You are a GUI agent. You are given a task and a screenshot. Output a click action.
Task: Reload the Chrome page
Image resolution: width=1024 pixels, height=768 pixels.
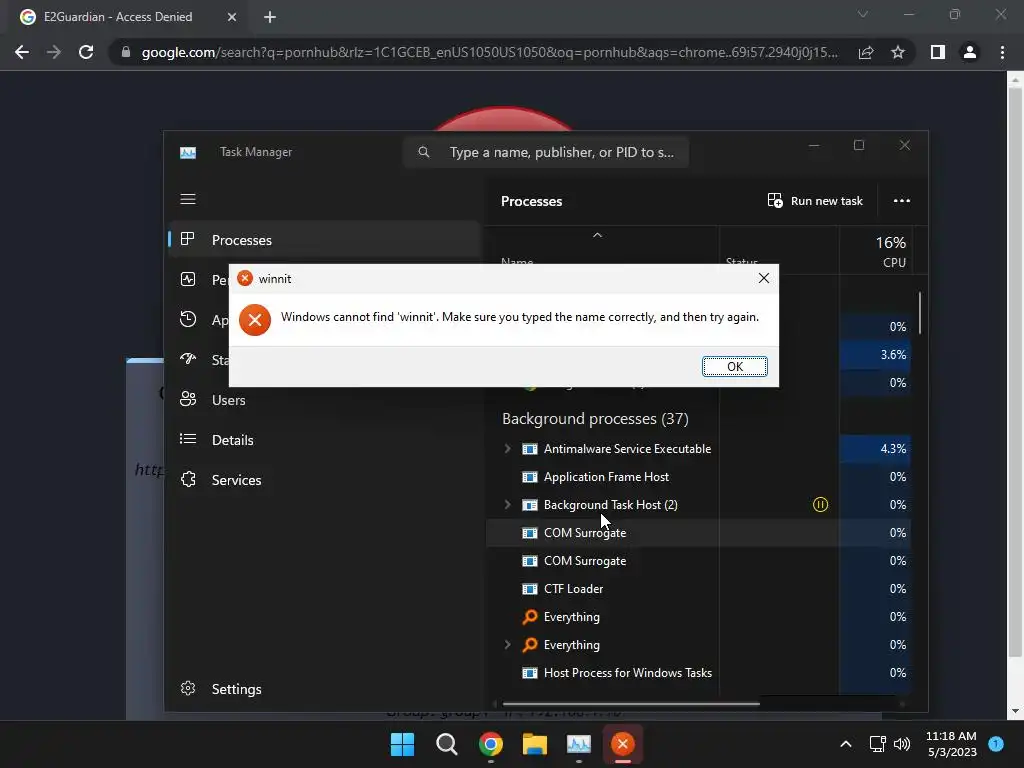[86, 52]
